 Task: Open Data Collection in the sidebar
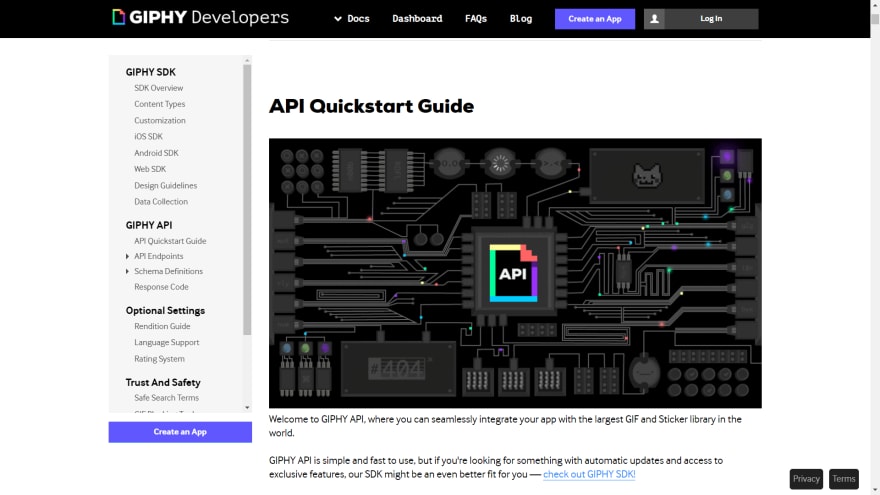tap(161, 202)
